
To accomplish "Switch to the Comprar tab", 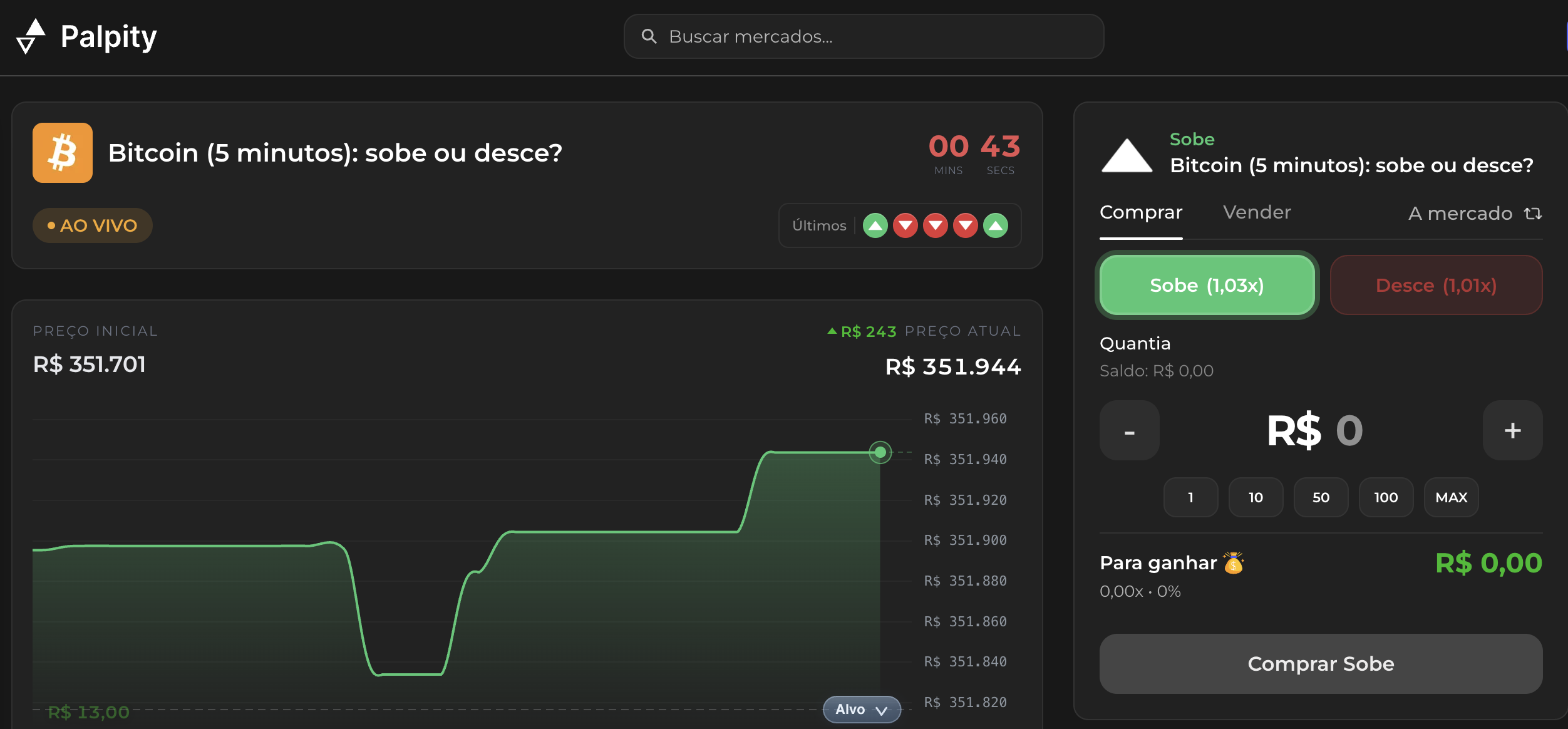I will (x=1141, y=212).
